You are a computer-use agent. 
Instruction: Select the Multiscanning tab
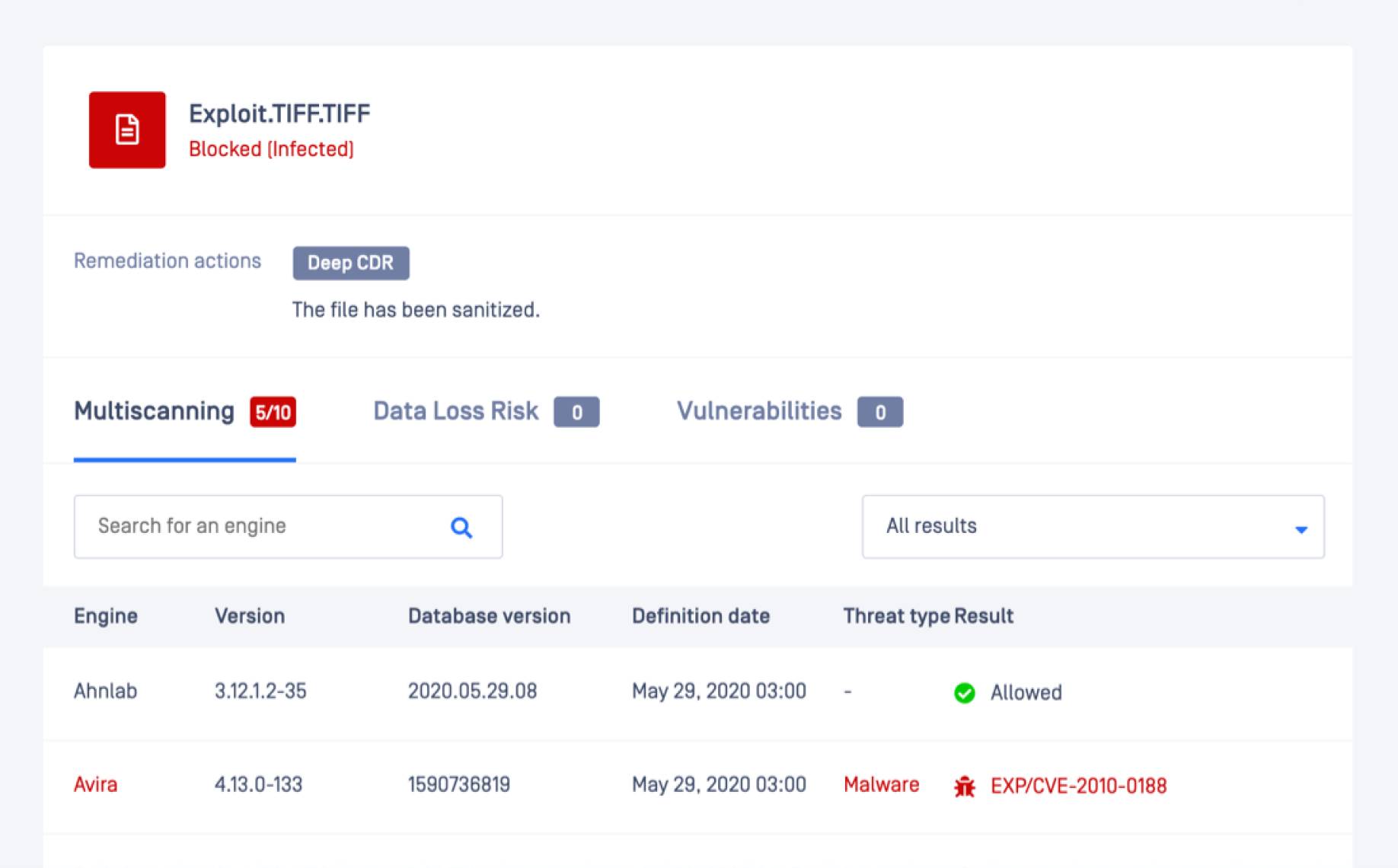point(155,410)
